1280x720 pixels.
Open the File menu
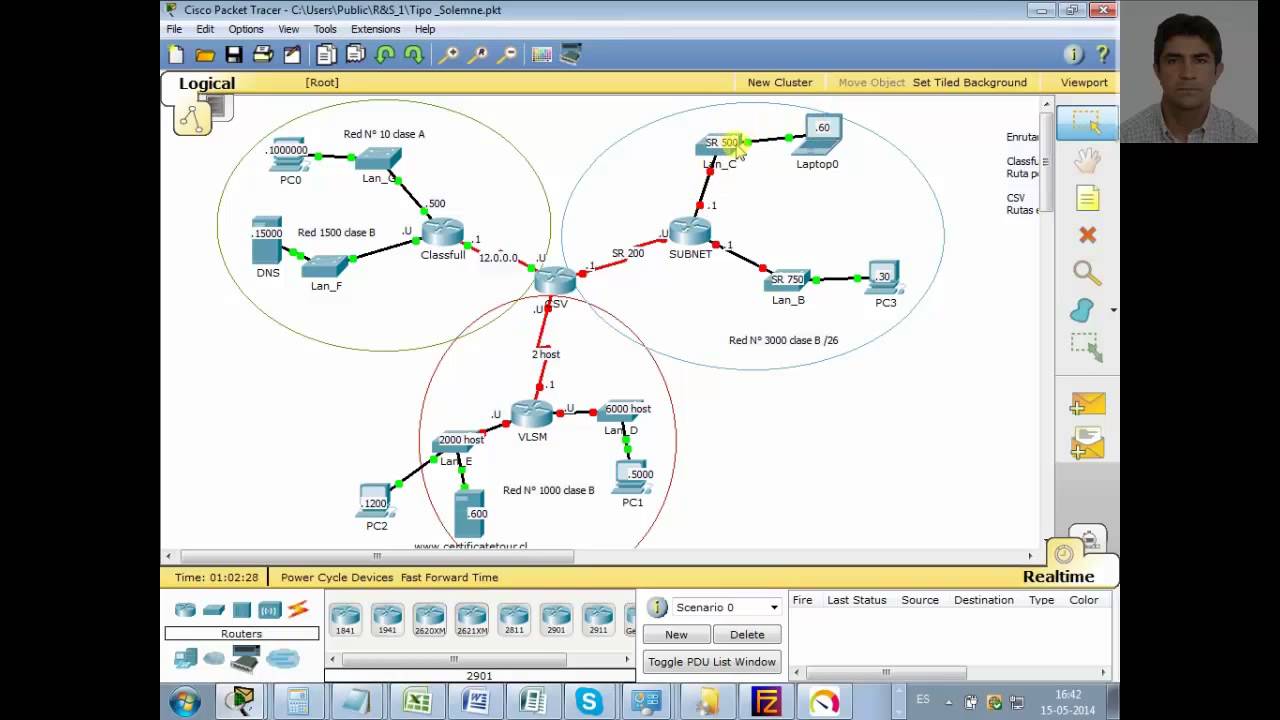[174, 29]
